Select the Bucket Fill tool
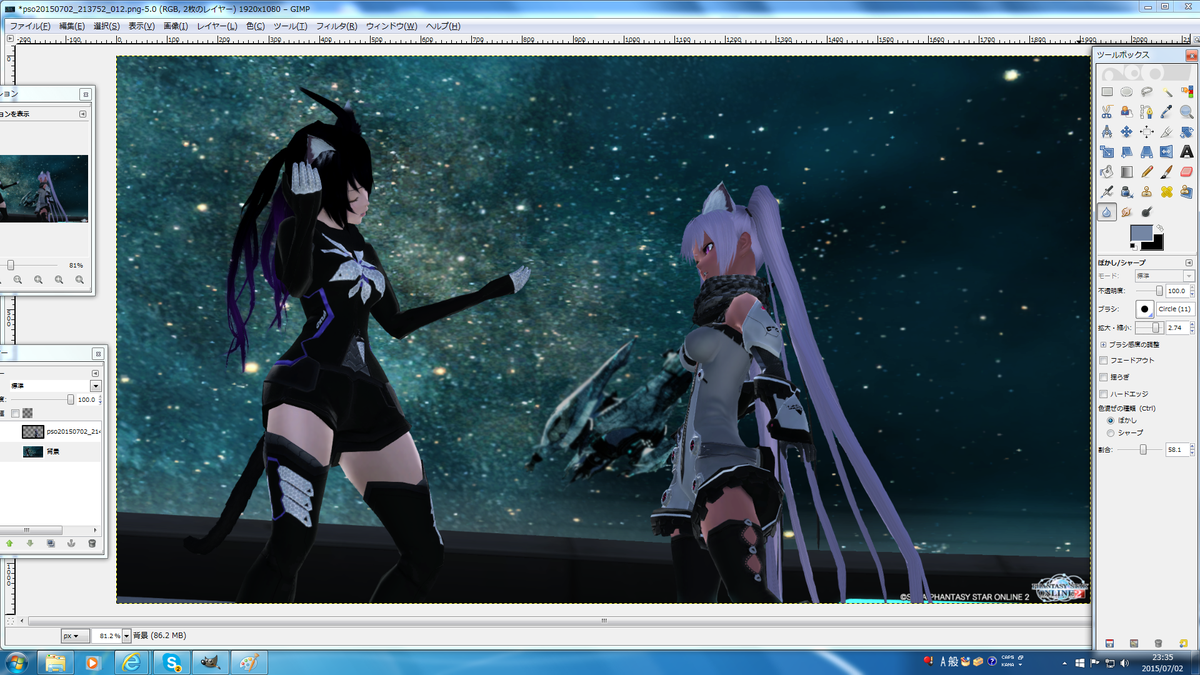The image size is (1200, 675). pyautogui.click(x=1107, y=172)
